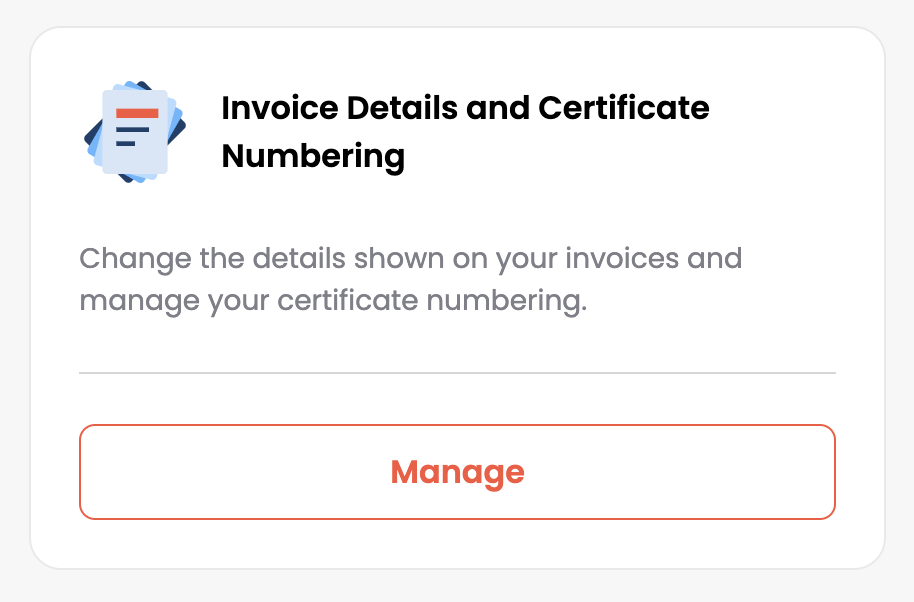This screenshot has width=914, height=602.
Task: Click the word Details in the card title
Action: click(x=402, y=108)
